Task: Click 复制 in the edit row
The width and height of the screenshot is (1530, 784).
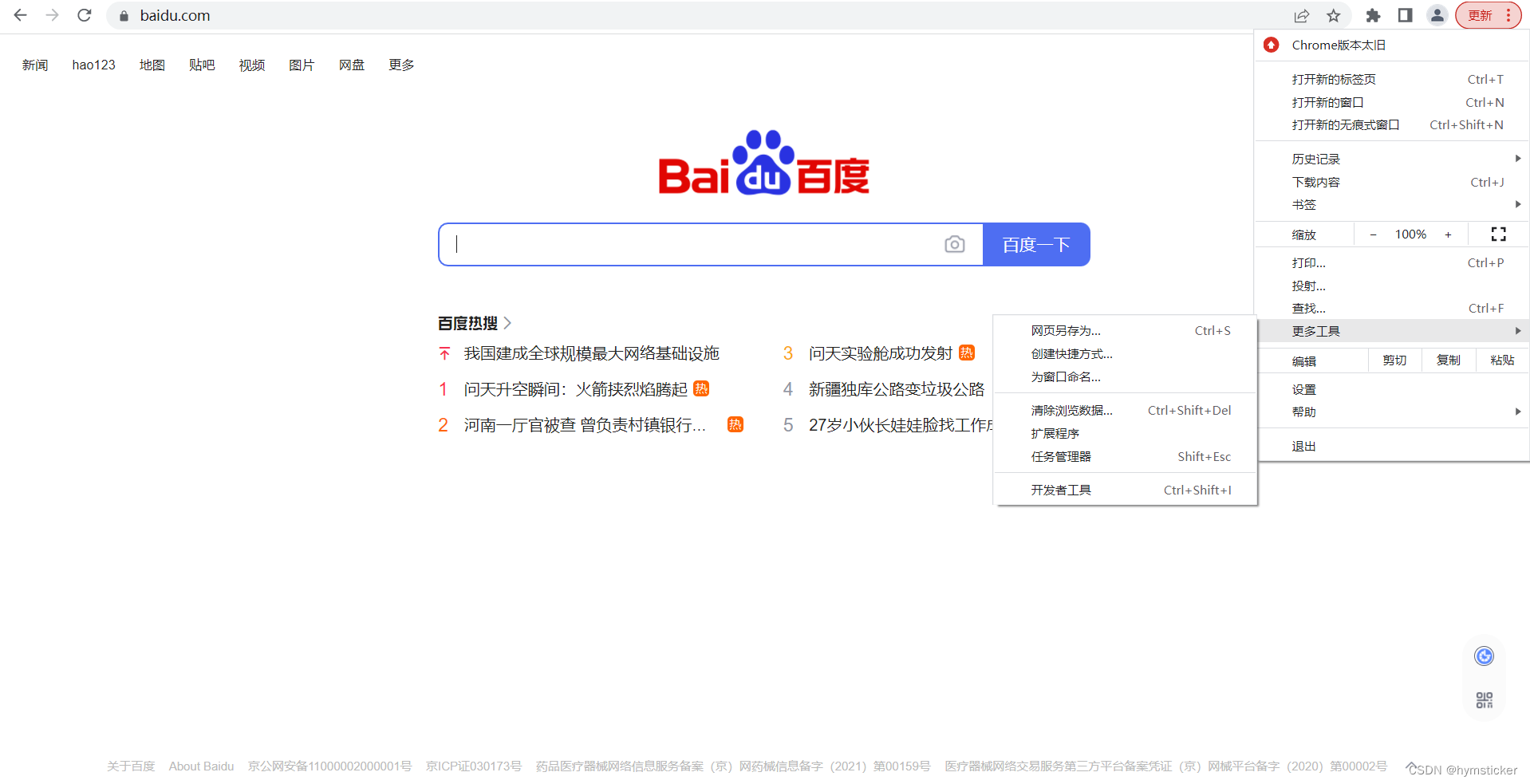Action: point(1449,360)
